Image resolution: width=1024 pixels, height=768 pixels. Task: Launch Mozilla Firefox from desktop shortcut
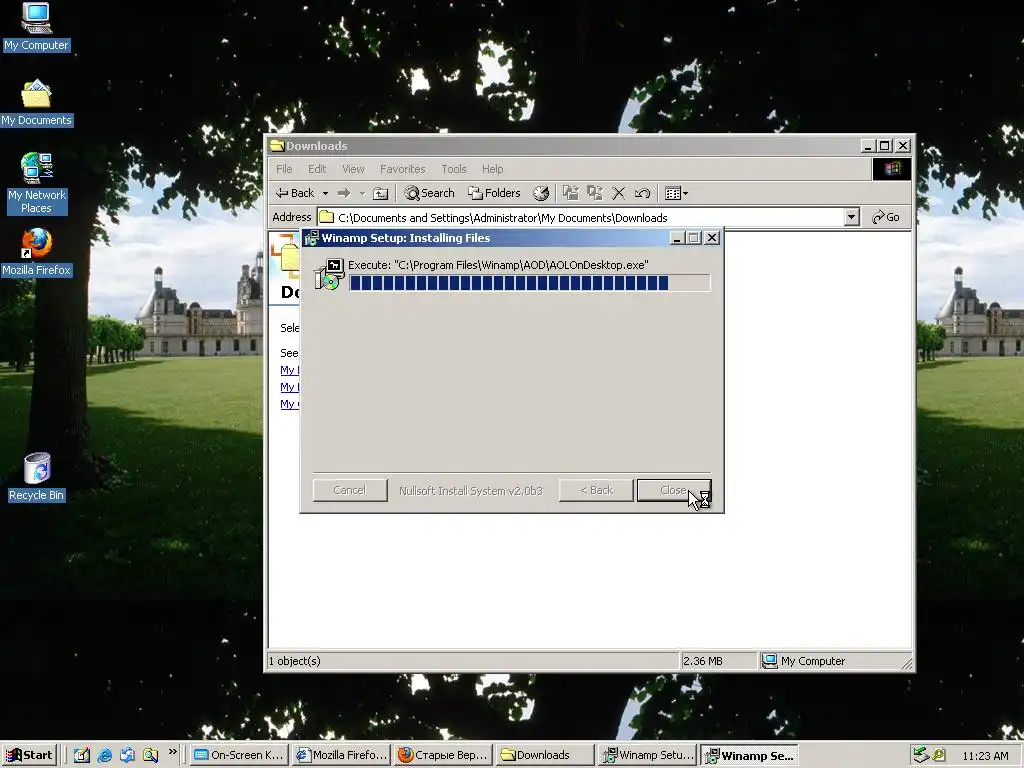click(x=36, y=253)
